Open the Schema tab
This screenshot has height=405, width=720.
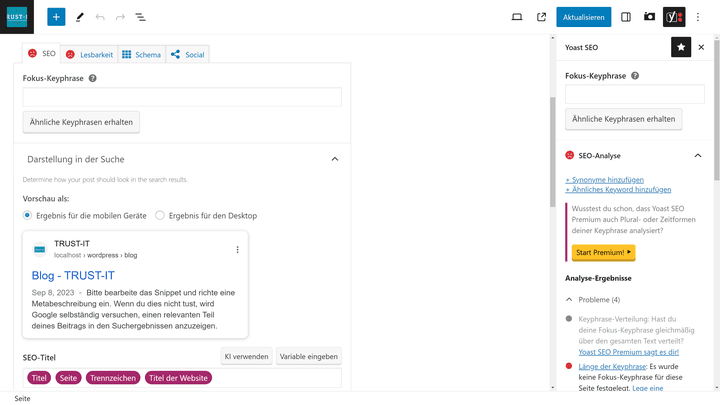[141, 55]
